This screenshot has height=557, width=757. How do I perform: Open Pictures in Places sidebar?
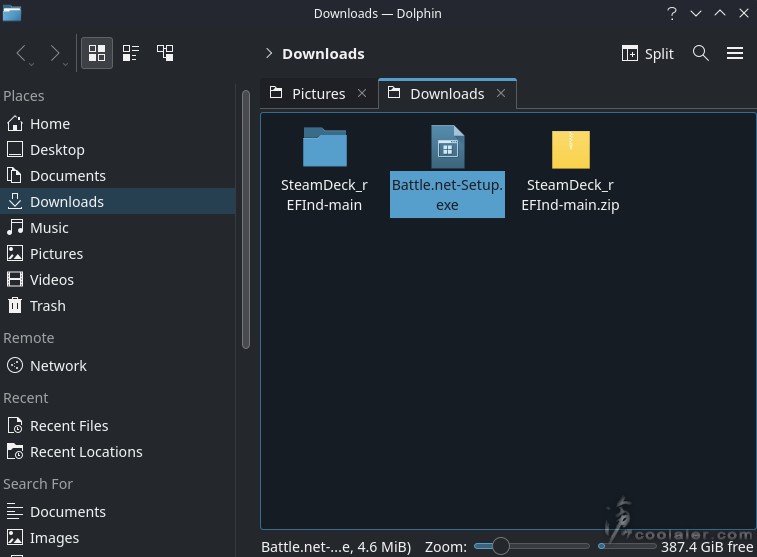117,254
